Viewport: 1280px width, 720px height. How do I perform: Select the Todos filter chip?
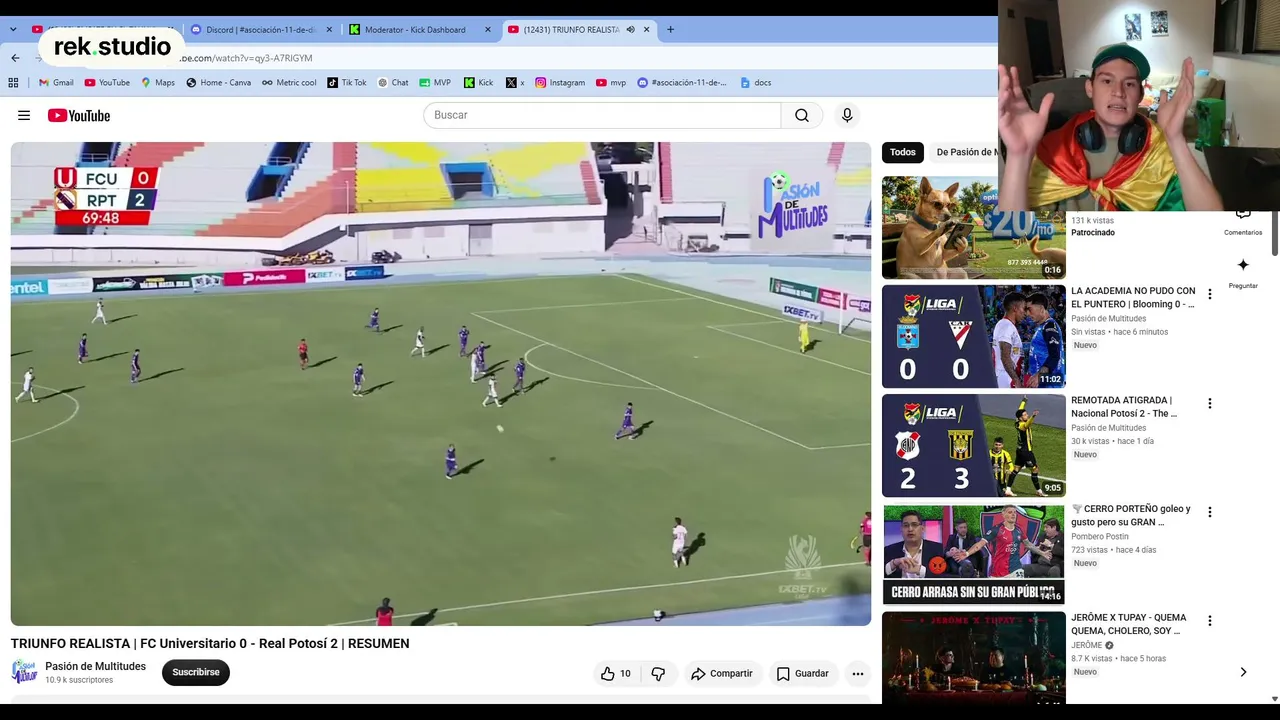903,152
